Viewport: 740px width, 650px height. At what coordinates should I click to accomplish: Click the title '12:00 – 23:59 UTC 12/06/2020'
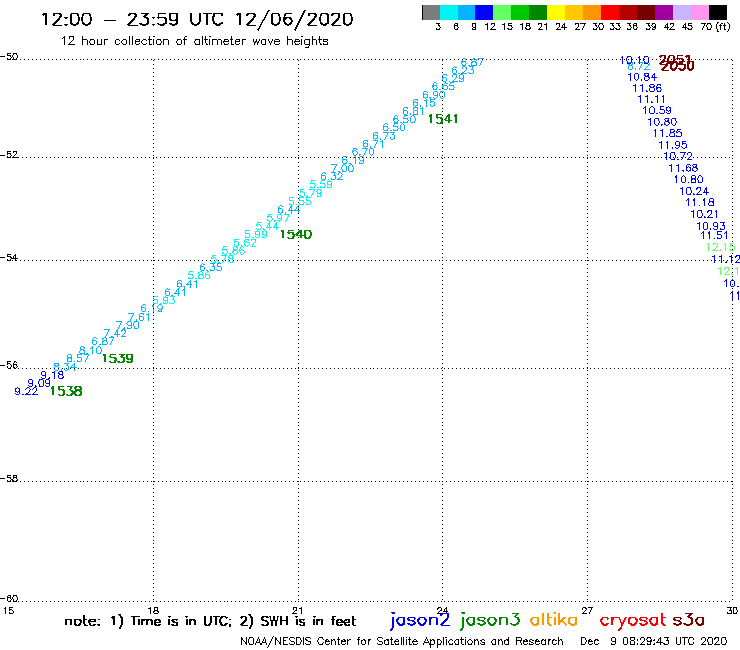[197, 19]
